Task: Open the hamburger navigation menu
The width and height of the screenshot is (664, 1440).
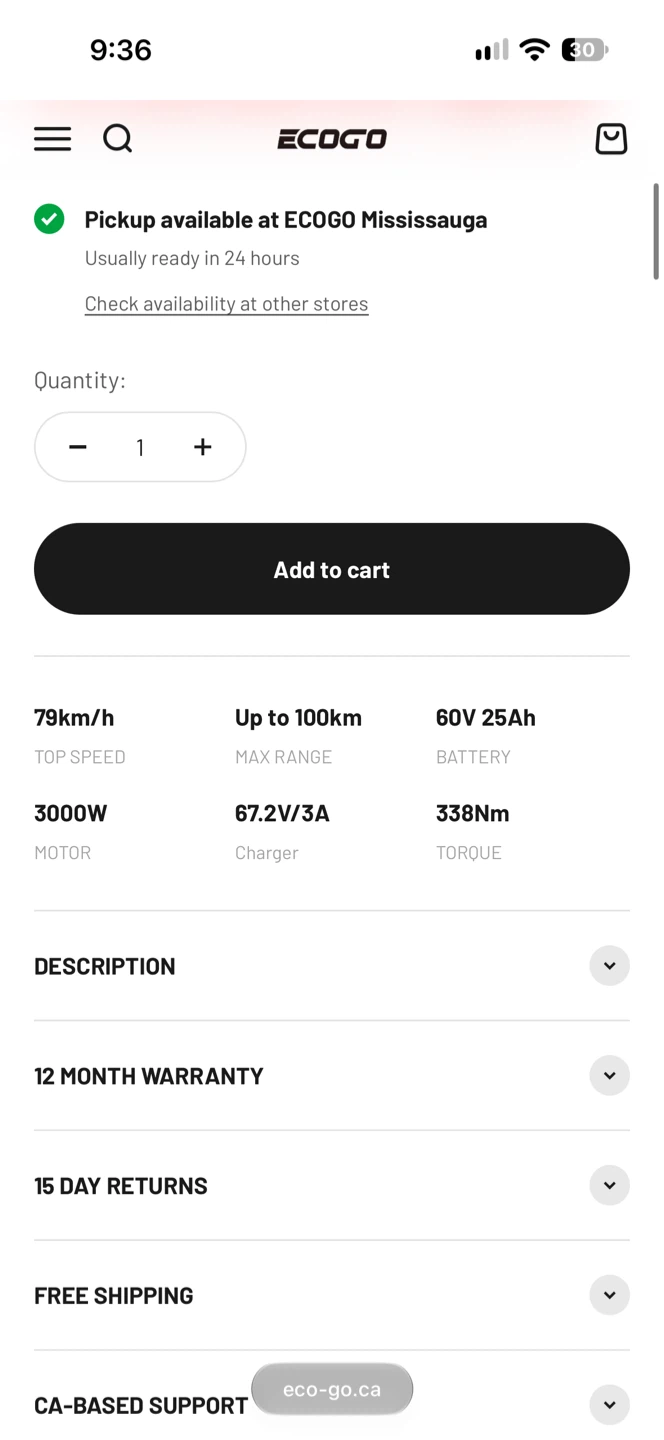Action: click(53, 139)
